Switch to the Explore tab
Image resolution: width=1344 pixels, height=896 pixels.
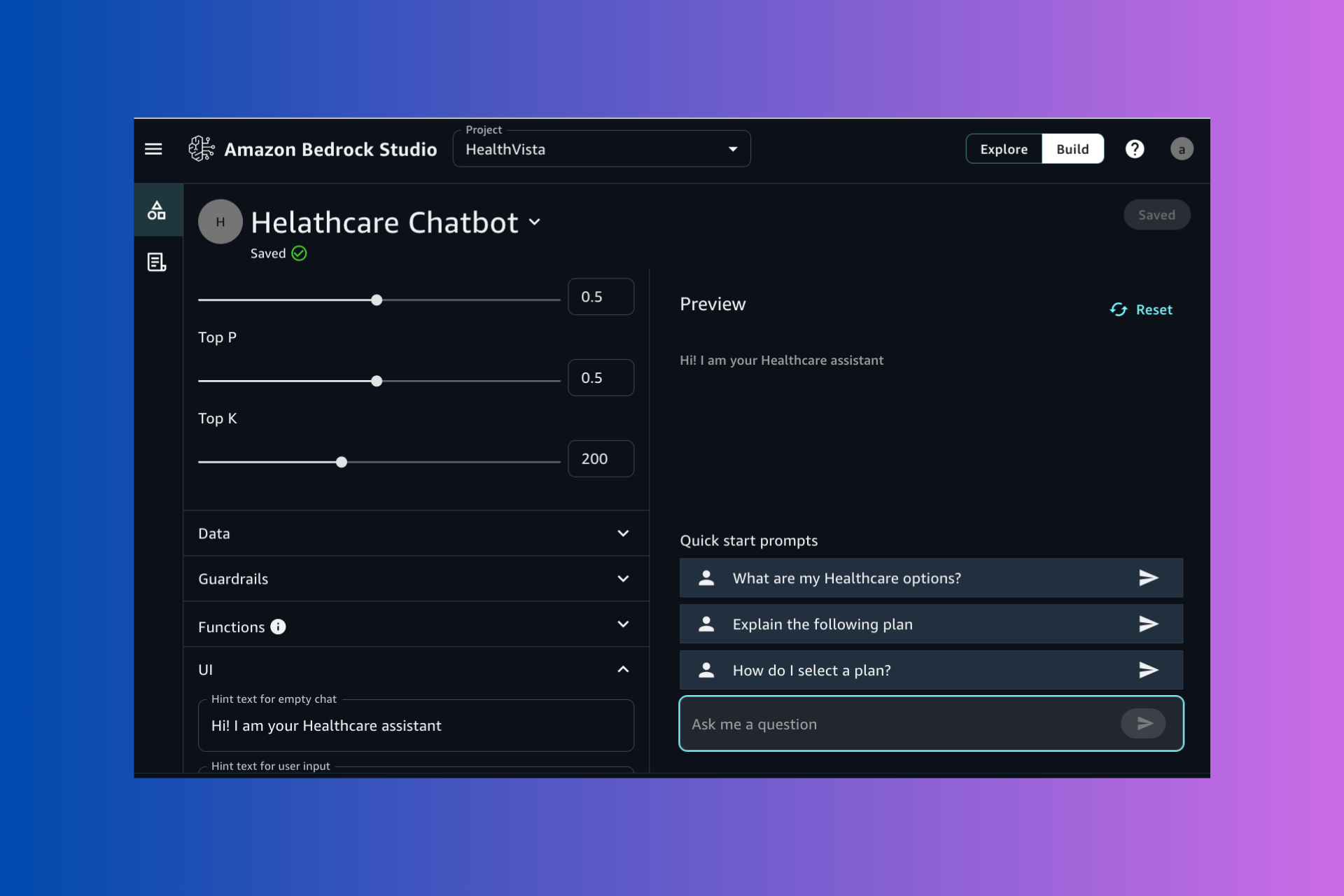(1004, 149)
